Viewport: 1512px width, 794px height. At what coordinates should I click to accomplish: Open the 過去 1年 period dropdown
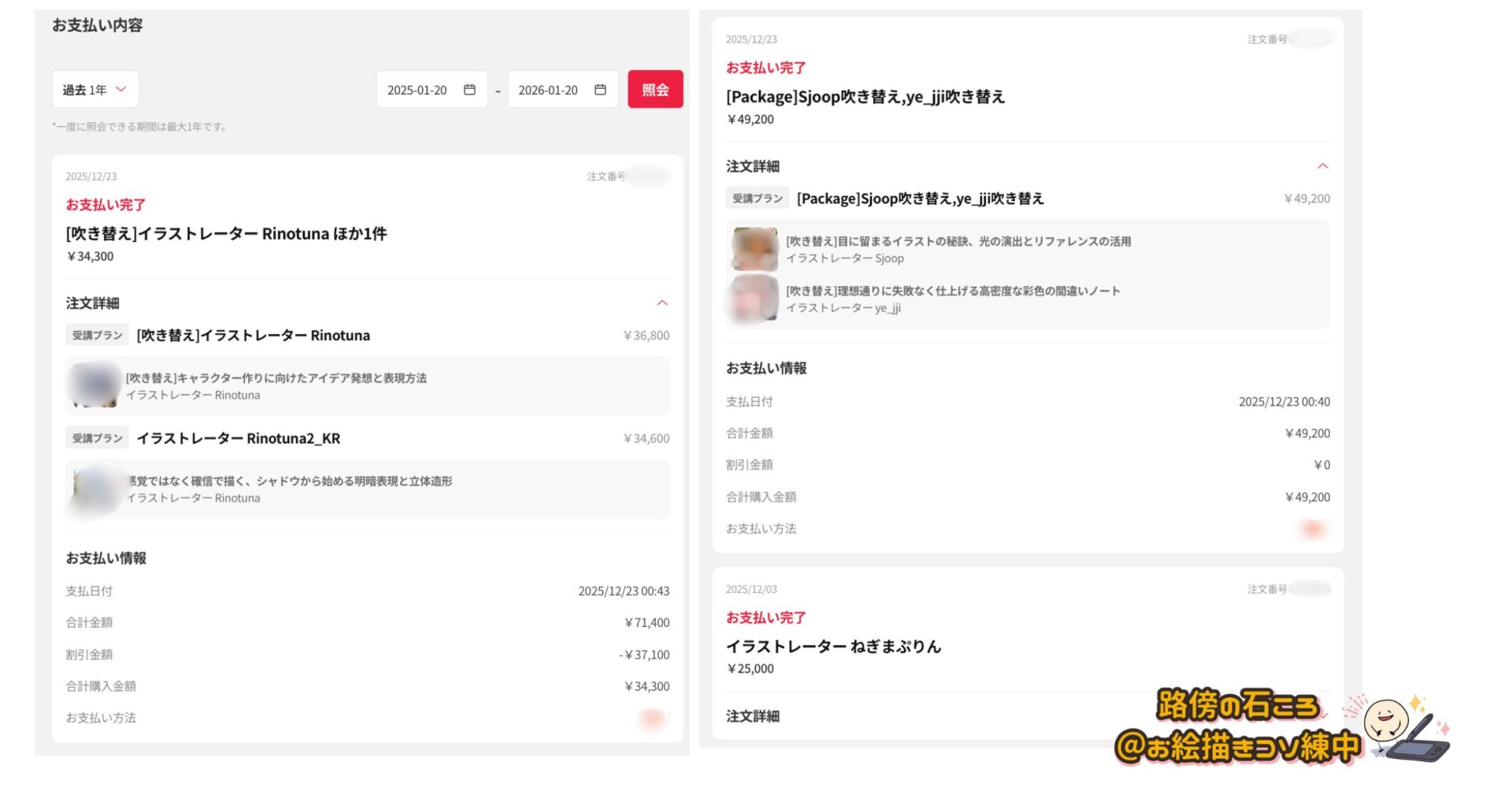(95, 90)
